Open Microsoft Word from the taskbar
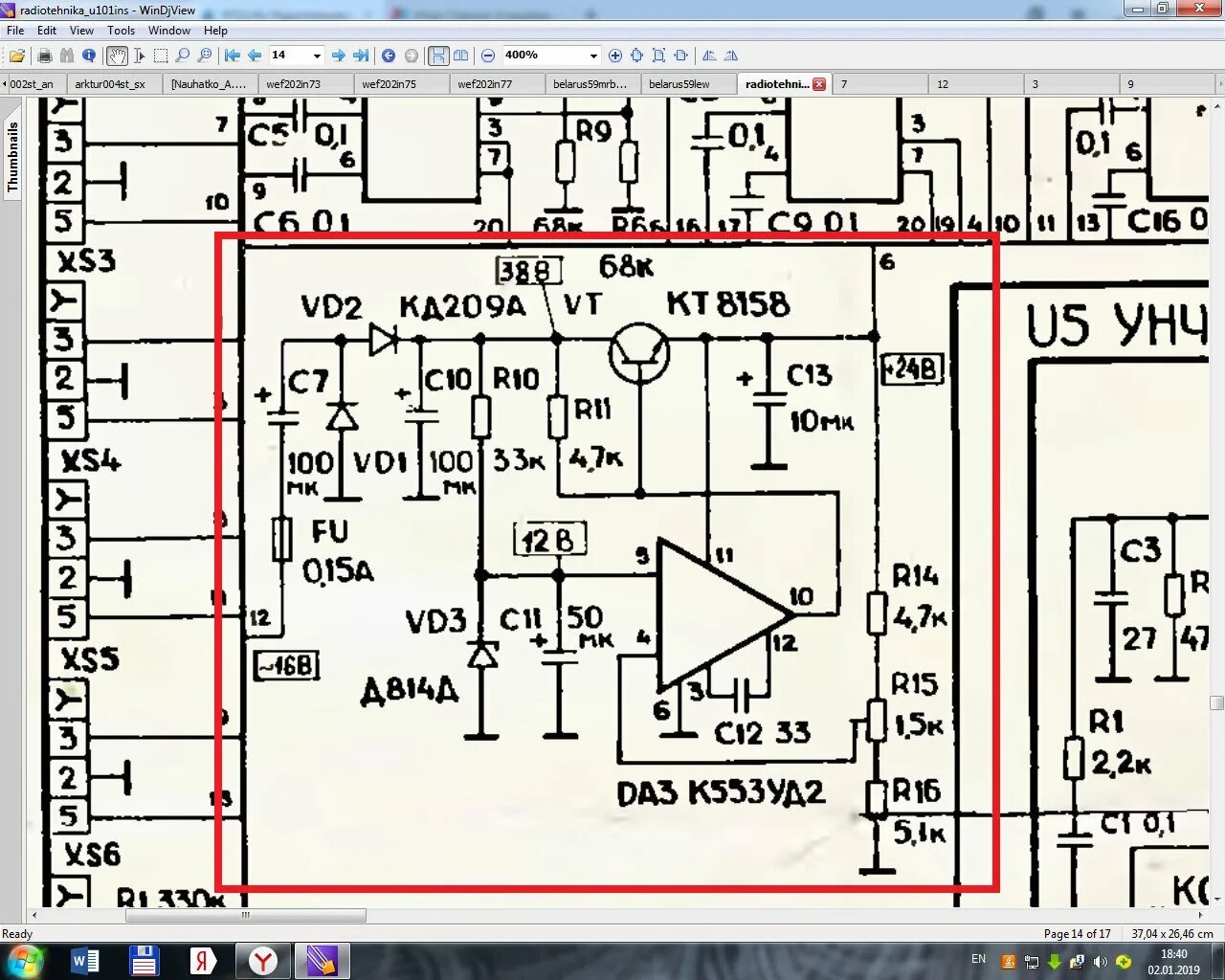 (85, 961)
